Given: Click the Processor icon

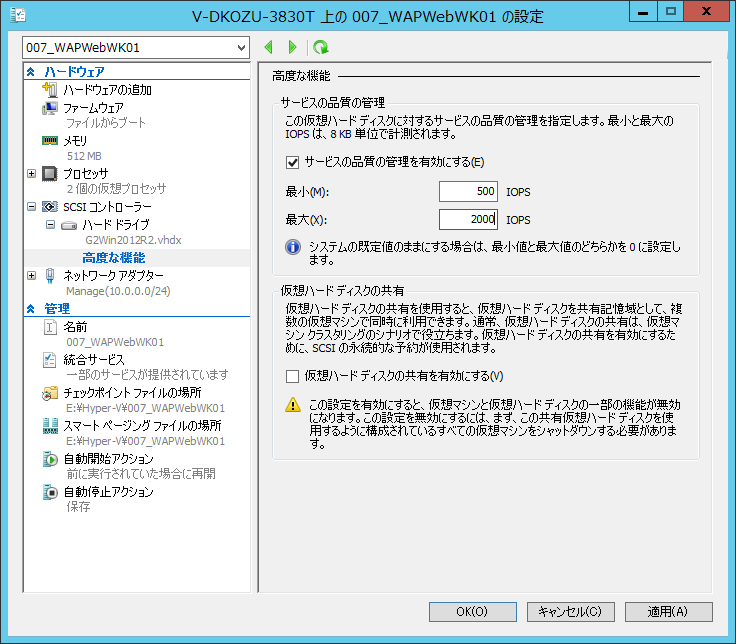Looking at the screenshot, I should (x=50, y=174).
